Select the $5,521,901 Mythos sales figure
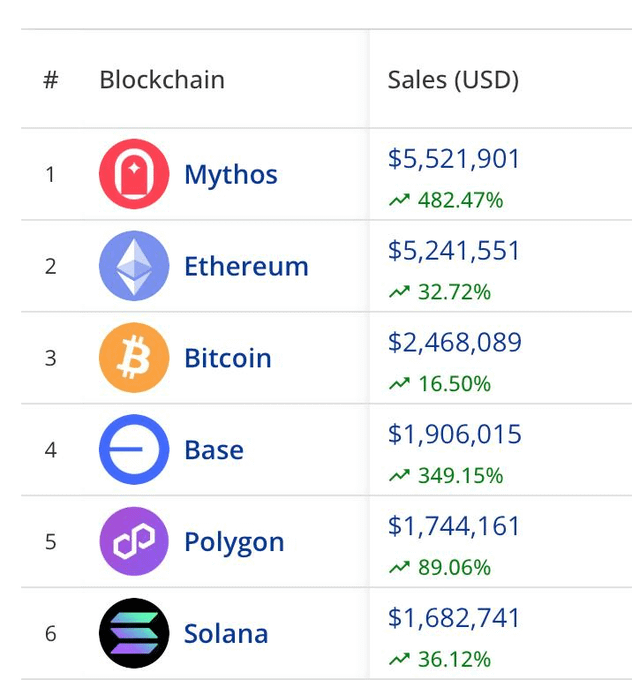Viewport: 632px width, 680px height. [x=454, y=159]
